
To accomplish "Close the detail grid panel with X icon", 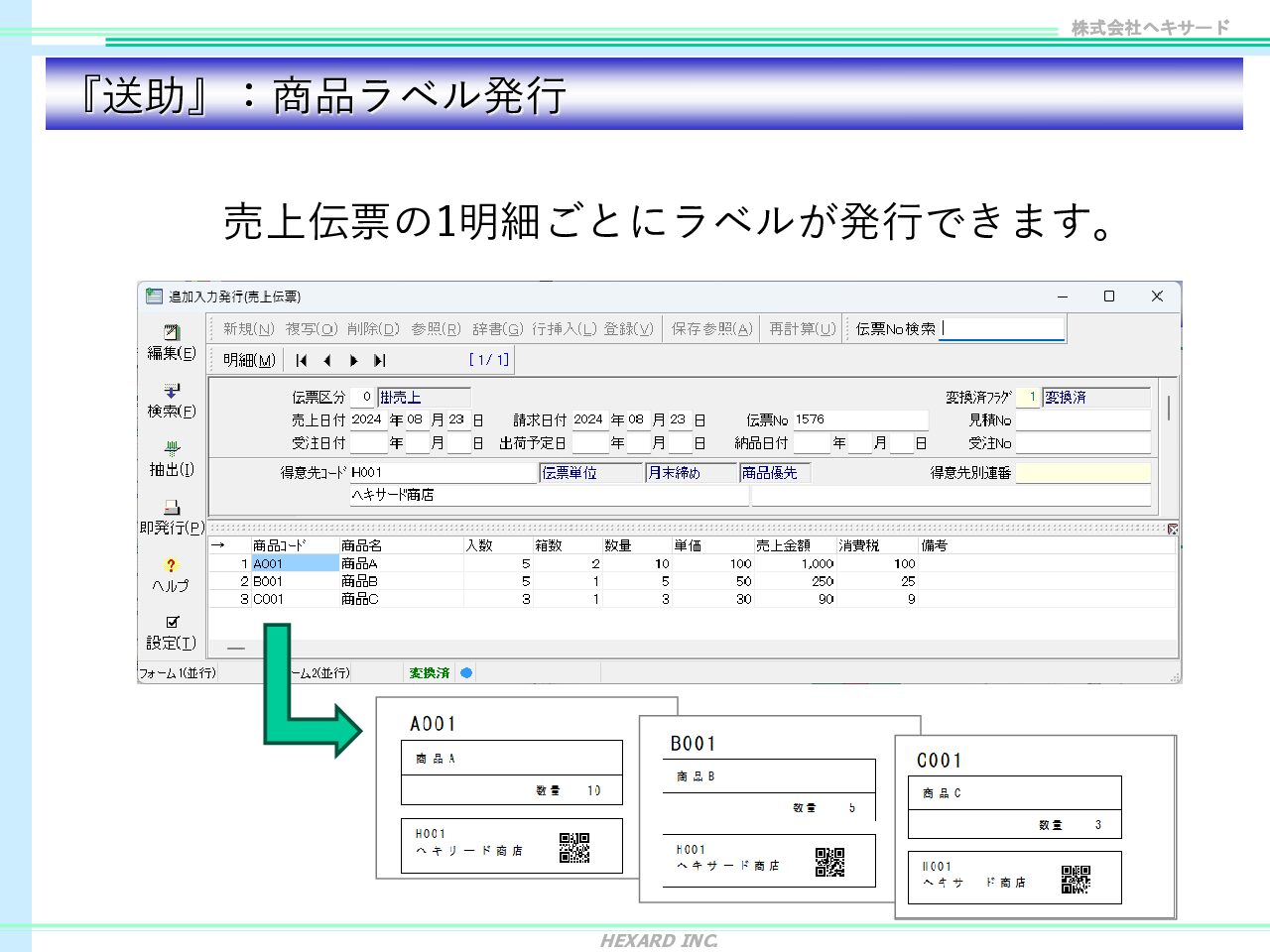I will pyautogui.click(x=1173, y=530).
